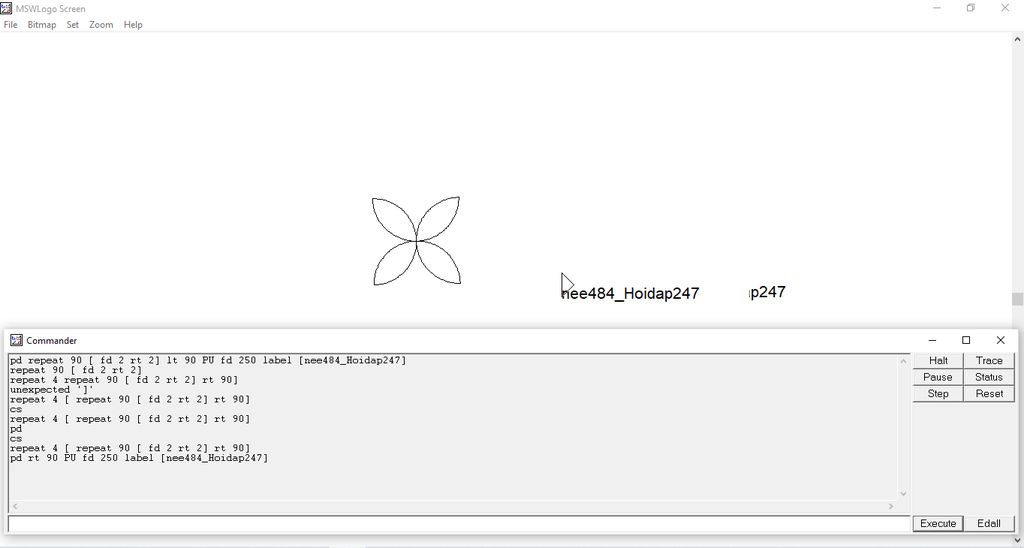Click the command history scroll down arrow

pyautogui.click(x=904, y=494)
